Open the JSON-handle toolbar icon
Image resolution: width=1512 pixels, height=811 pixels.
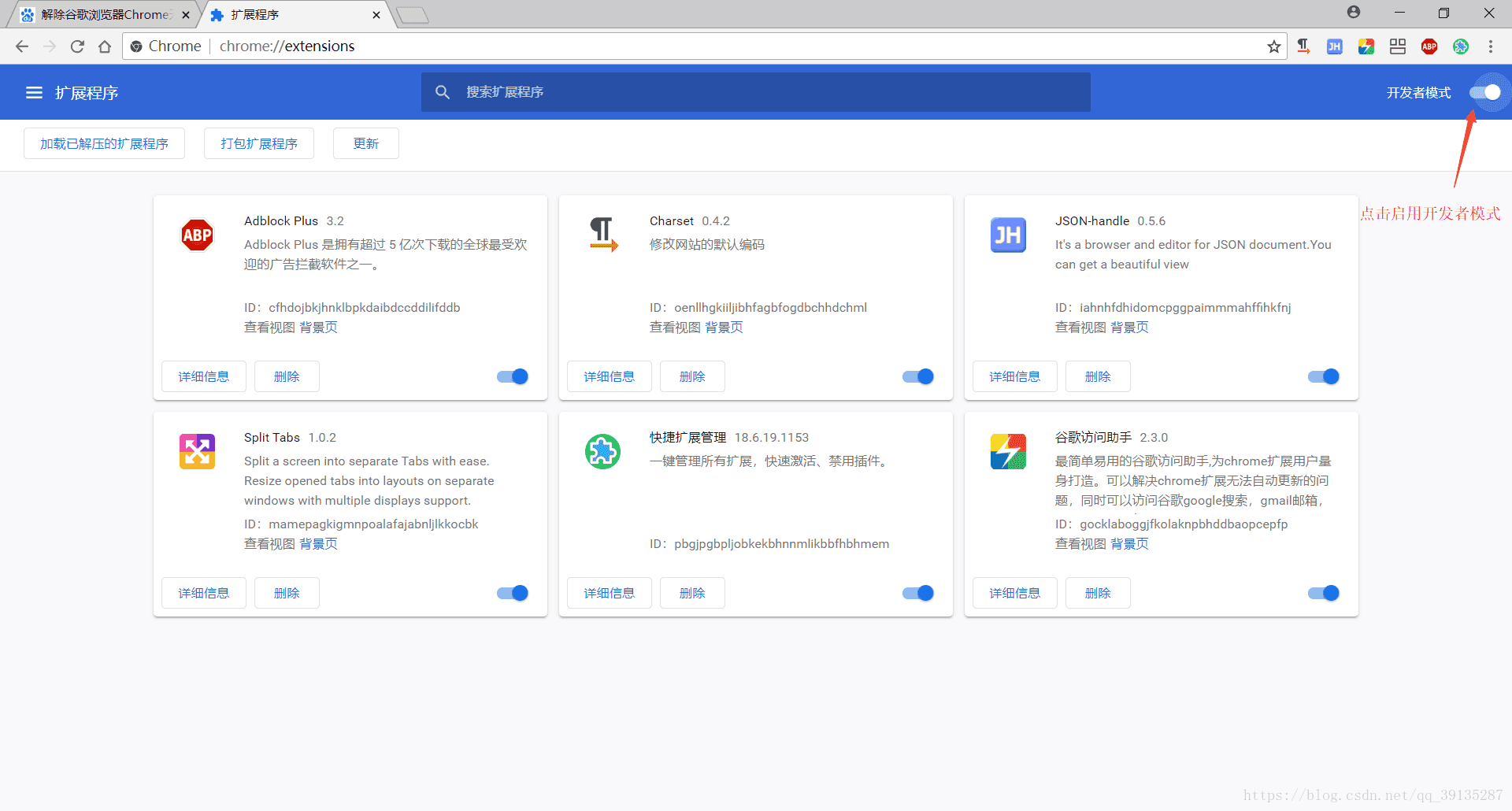tap(1334, 46)
